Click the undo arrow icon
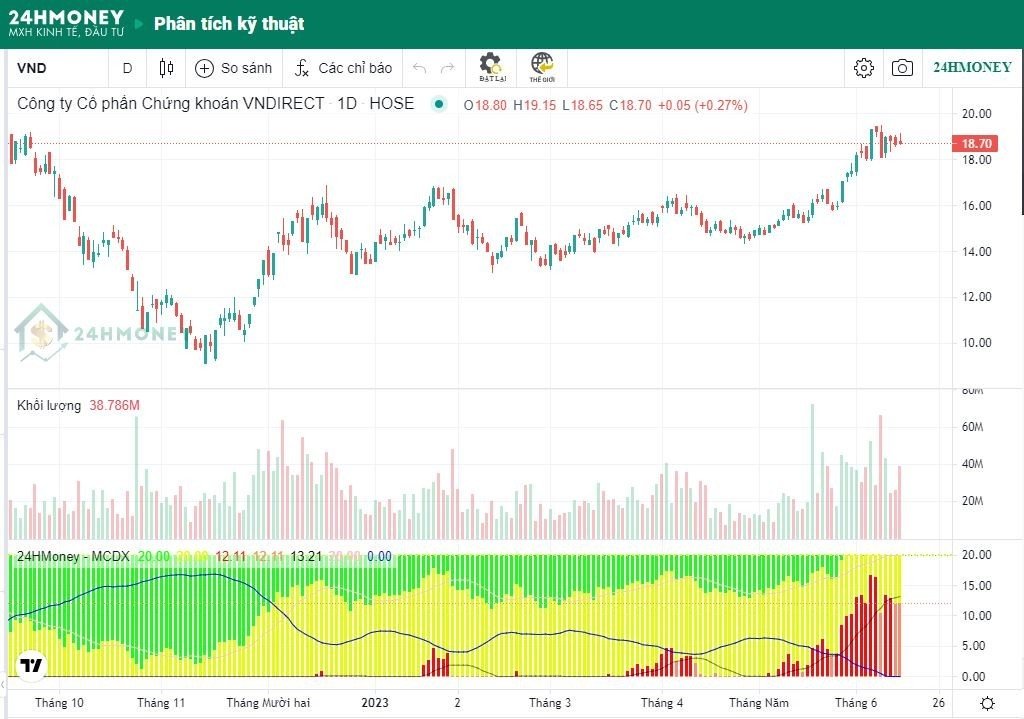This screenshot has width=1024, height=719. 420,68
